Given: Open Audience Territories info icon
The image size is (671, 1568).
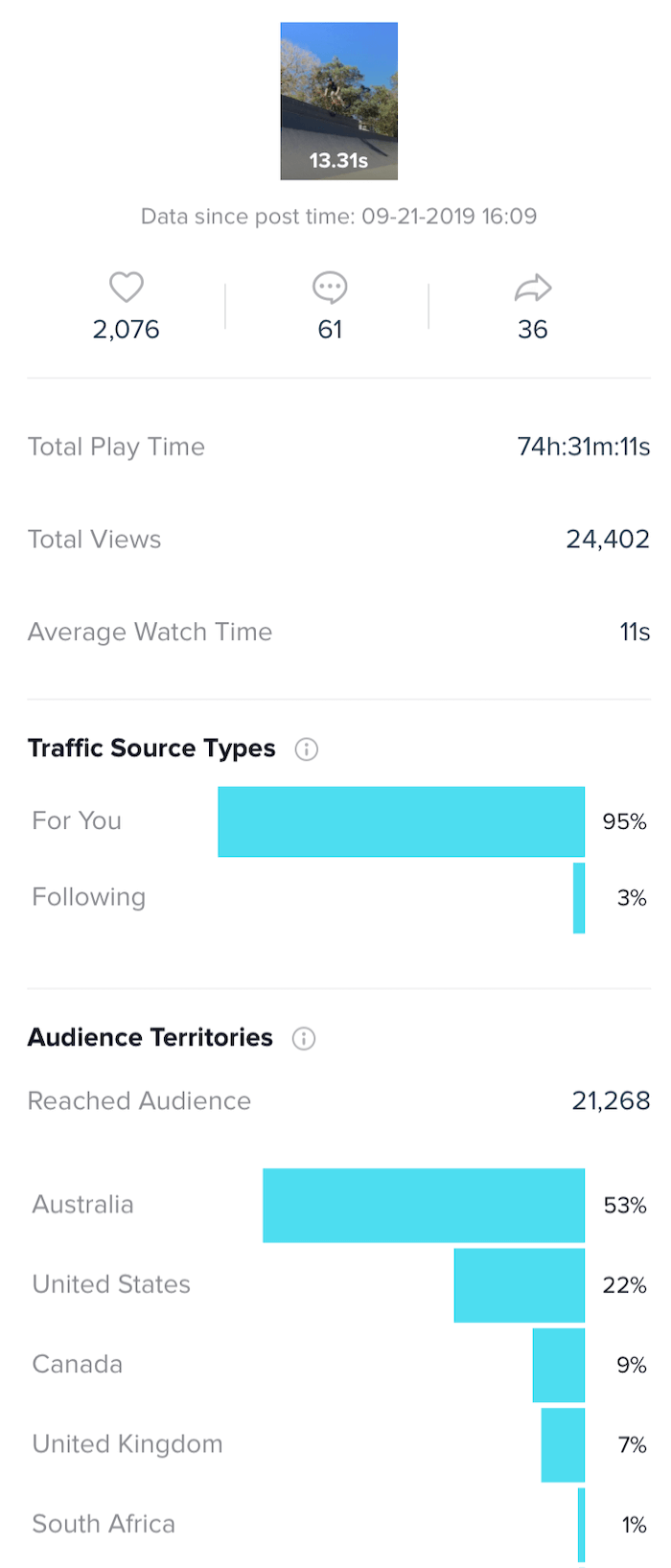Looking at the screenshot, I should (x=304, y=1039).
